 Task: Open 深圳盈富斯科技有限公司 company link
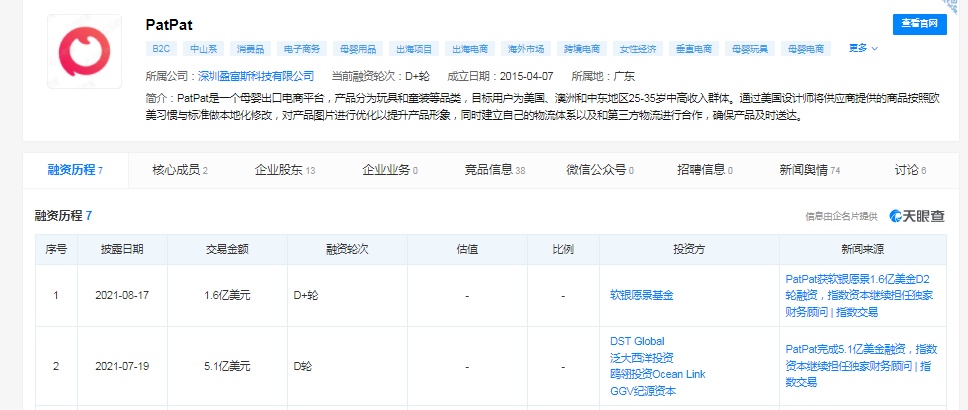tap(256, 77)
